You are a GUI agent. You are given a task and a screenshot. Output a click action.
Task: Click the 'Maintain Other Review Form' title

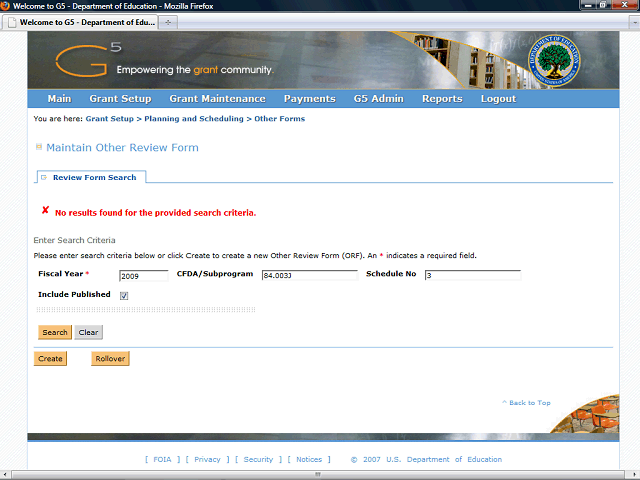click(122, 147)
